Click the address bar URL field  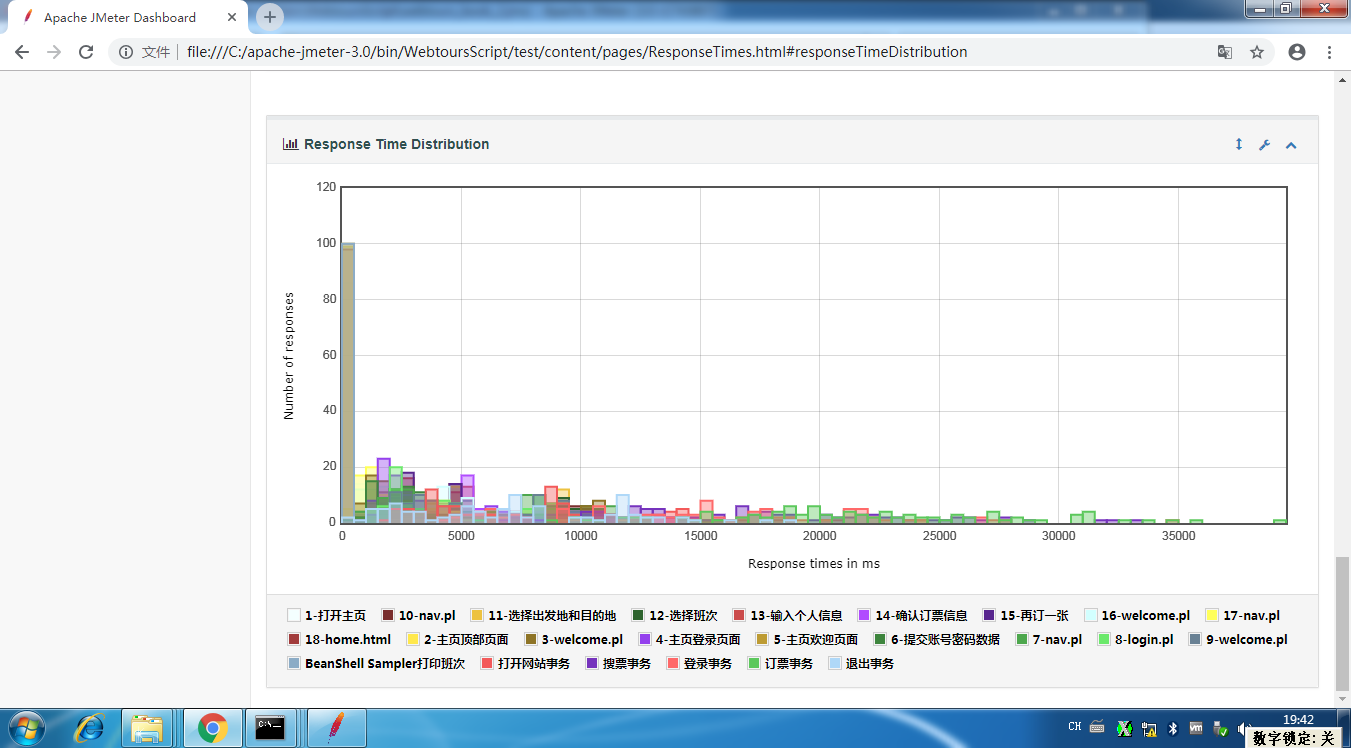[x=690, y=52]
